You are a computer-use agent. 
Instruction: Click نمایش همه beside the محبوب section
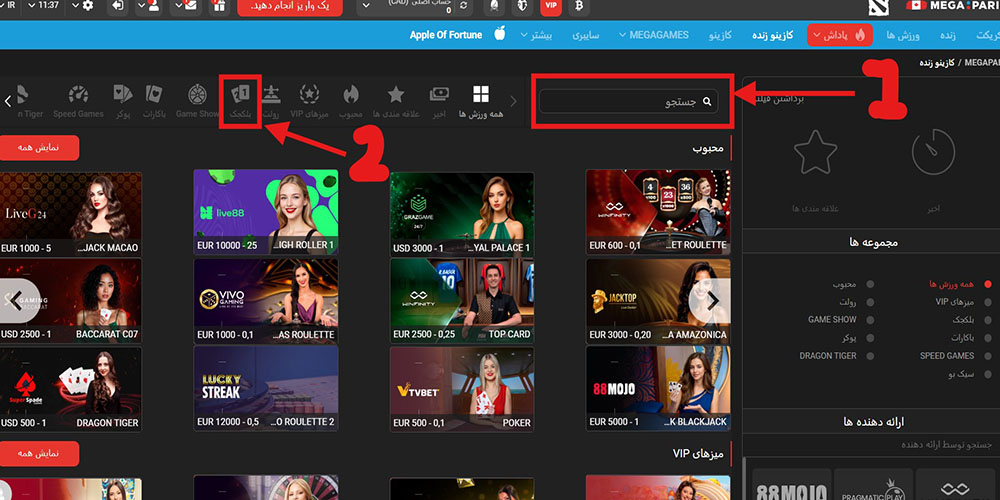click(x=38, y=147)
